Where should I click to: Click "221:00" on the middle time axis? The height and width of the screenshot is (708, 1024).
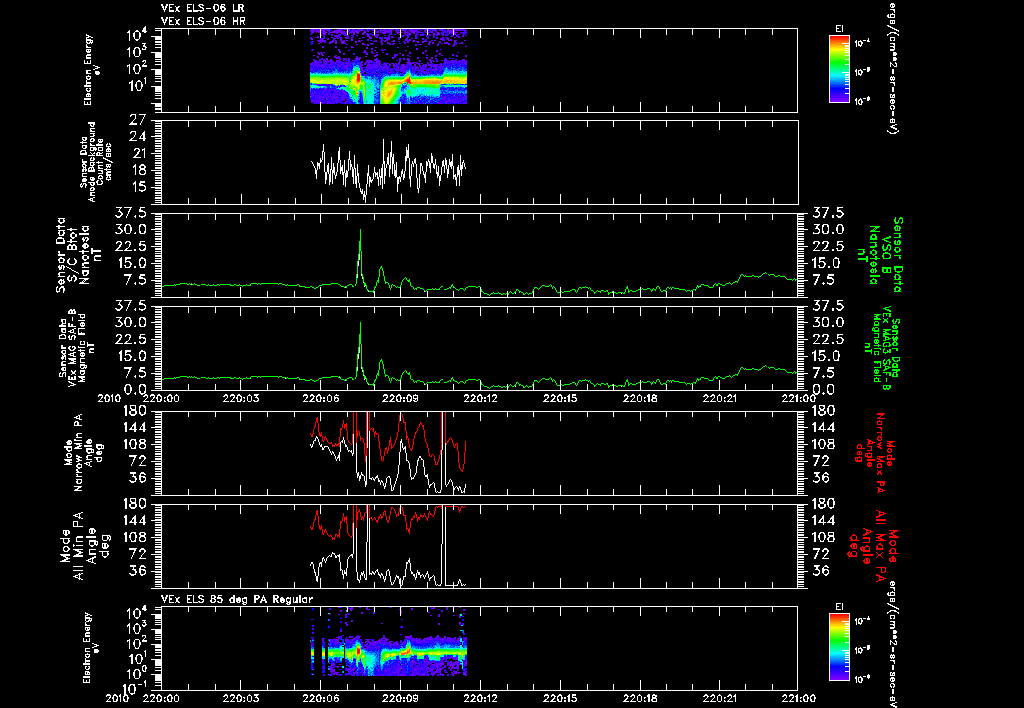click(798, 398)
